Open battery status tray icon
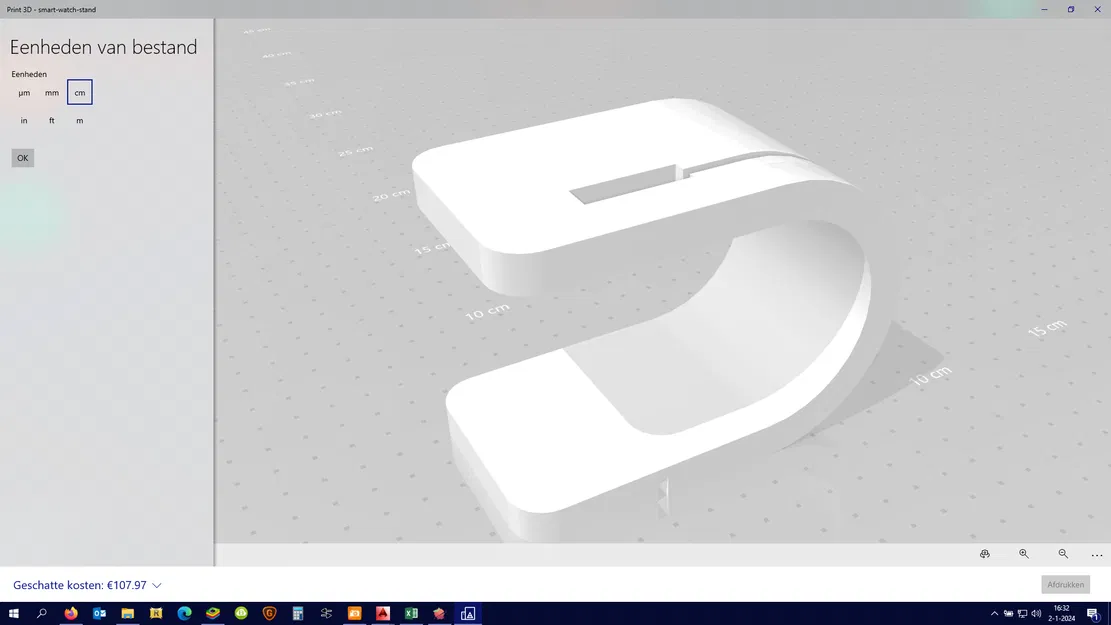Screen dimensions: 1111x625 click(1008, 614)
